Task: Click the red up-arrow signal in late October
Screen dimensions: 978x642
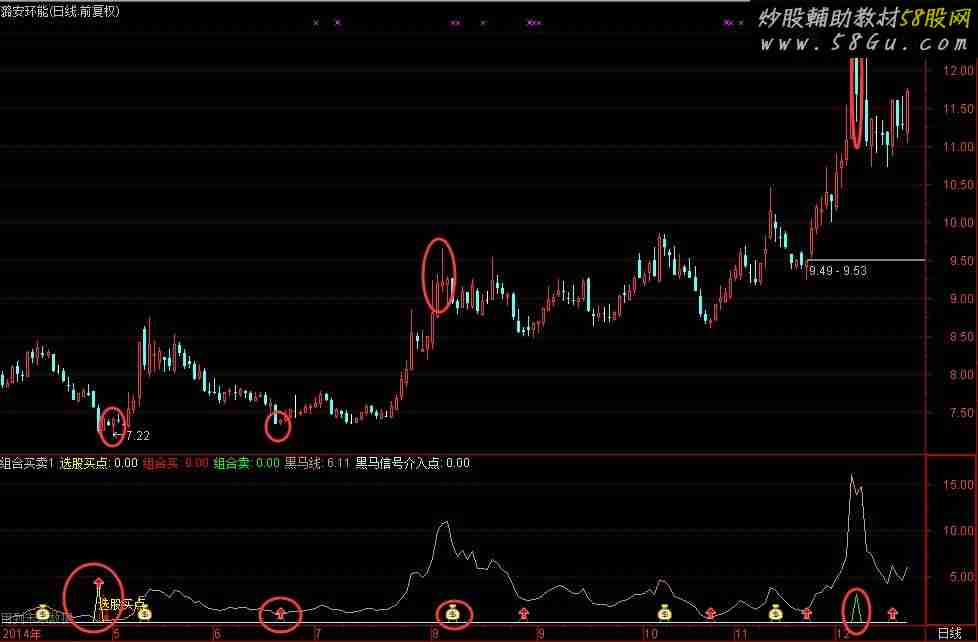Action: pyautogui.click(x=710, y=615)
